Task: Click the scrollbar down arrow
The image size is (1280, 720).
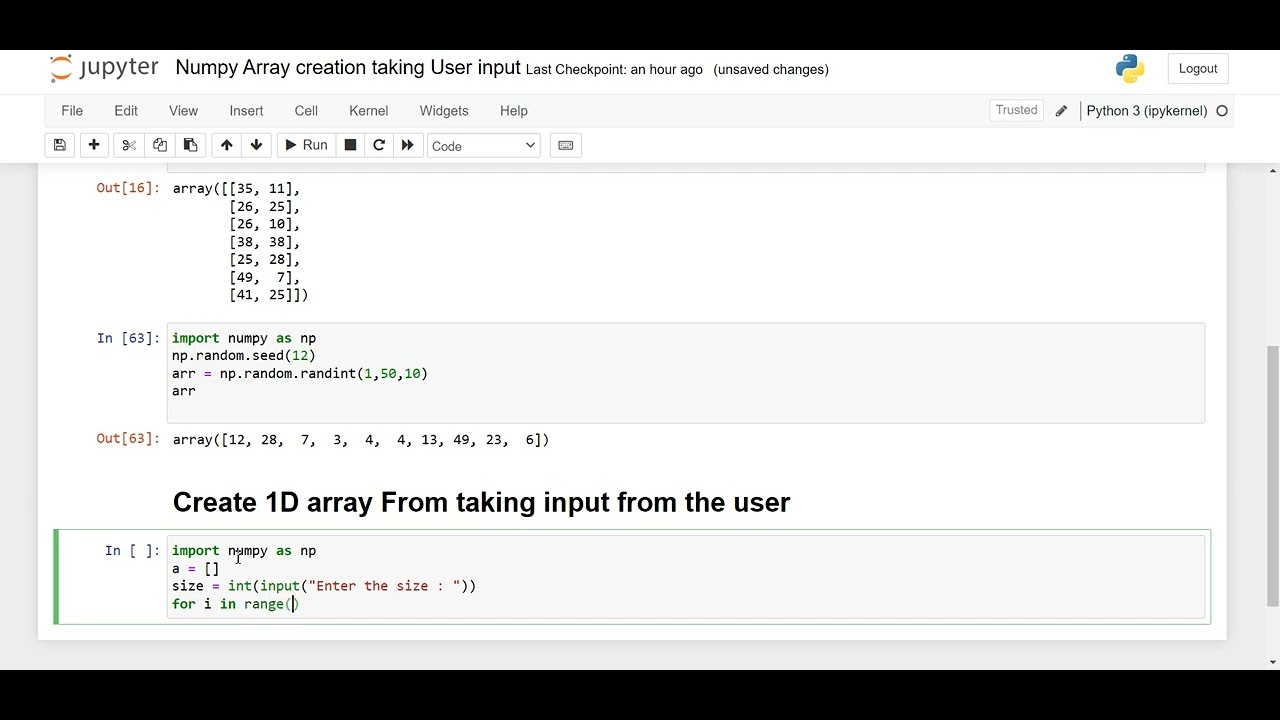Action: coord(1272,661)
